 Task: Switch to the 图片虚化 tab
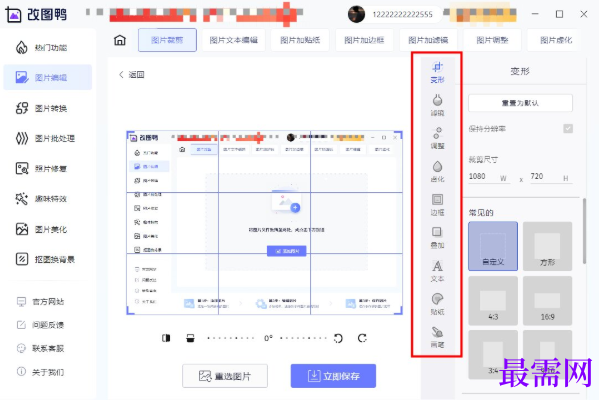(x=556, y=40)
